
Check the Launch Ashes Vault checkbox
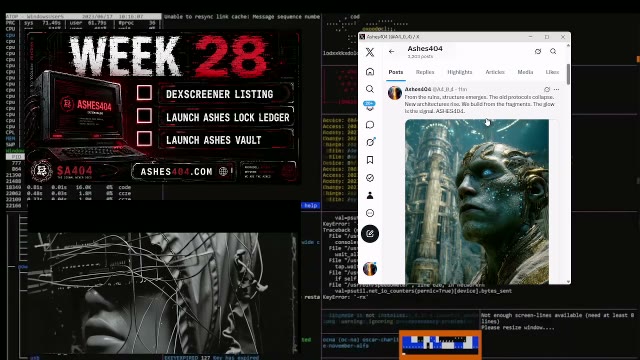pyautogui.click(x=144, y=139)
